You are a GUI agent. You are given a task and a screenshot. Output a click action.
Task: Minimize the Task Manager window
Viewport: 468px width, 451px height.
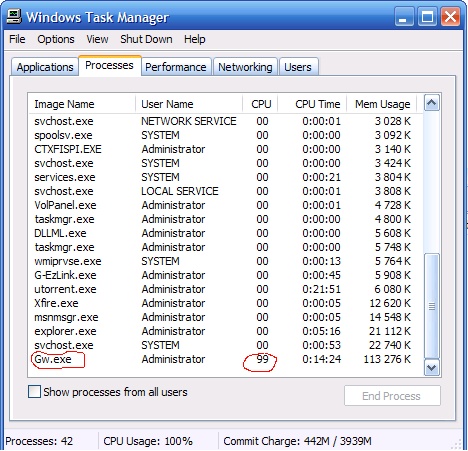coord(404,17)
